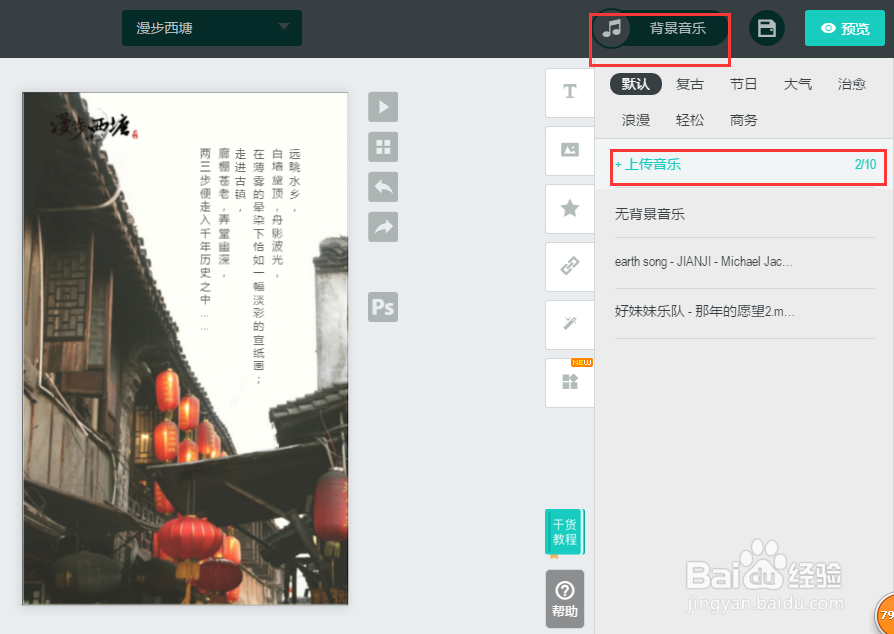Image resolution: width=894 pixels, height=634 pixels.
Task: Select the 好妹妹乐队 - 那年的愿望 track
Action: [x=705, y=311]
